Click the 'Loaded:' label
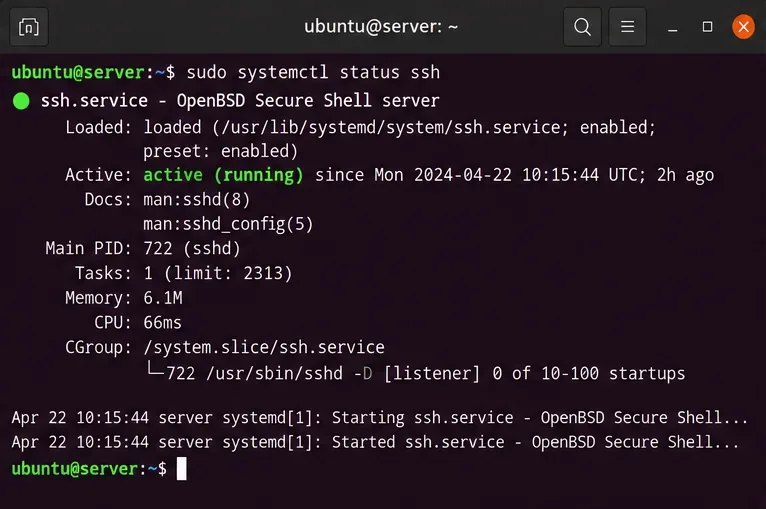The width and height of the screenshot is (766, 509). tap(99, 127)
